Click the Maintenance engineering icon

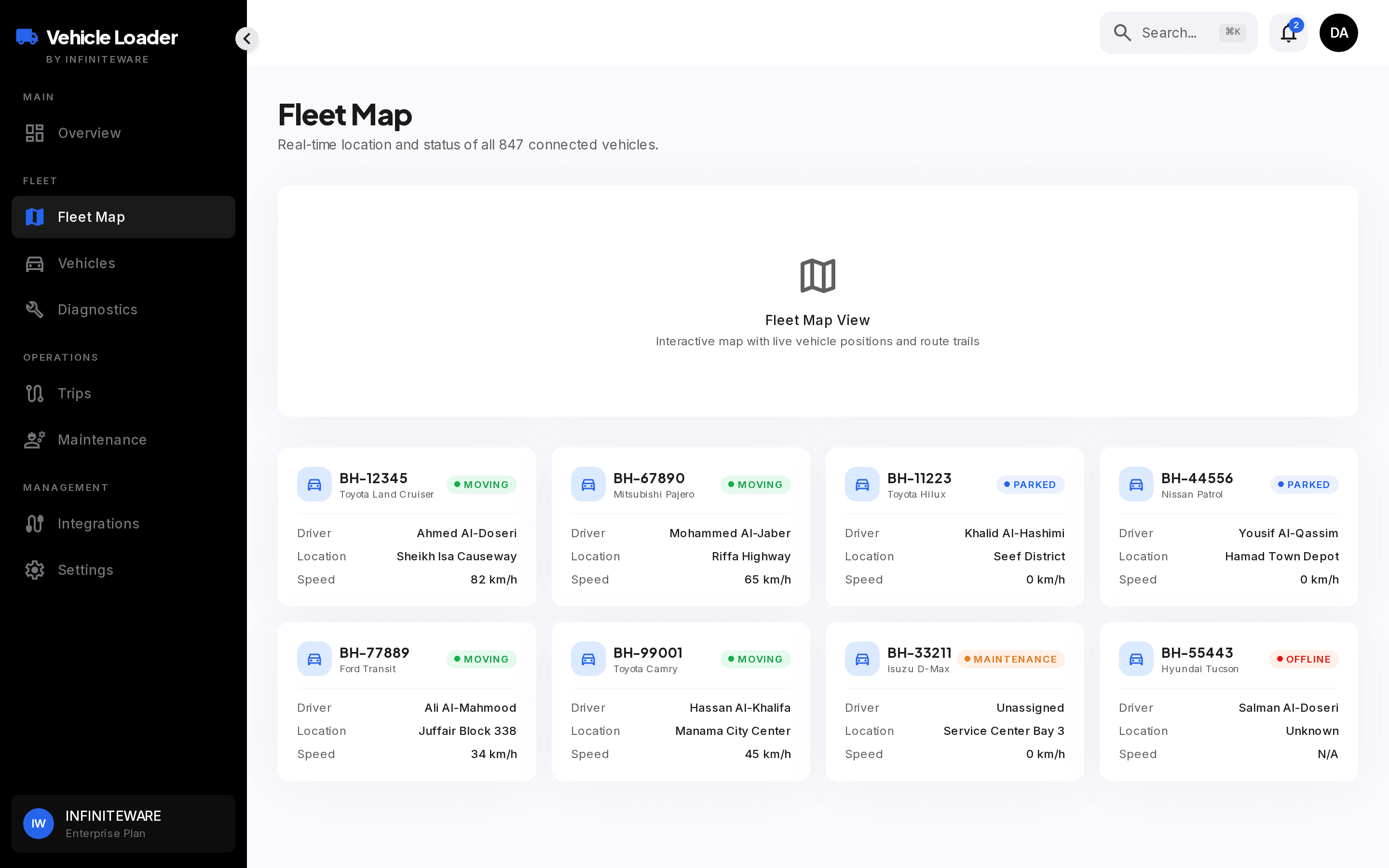pos(34,440)
